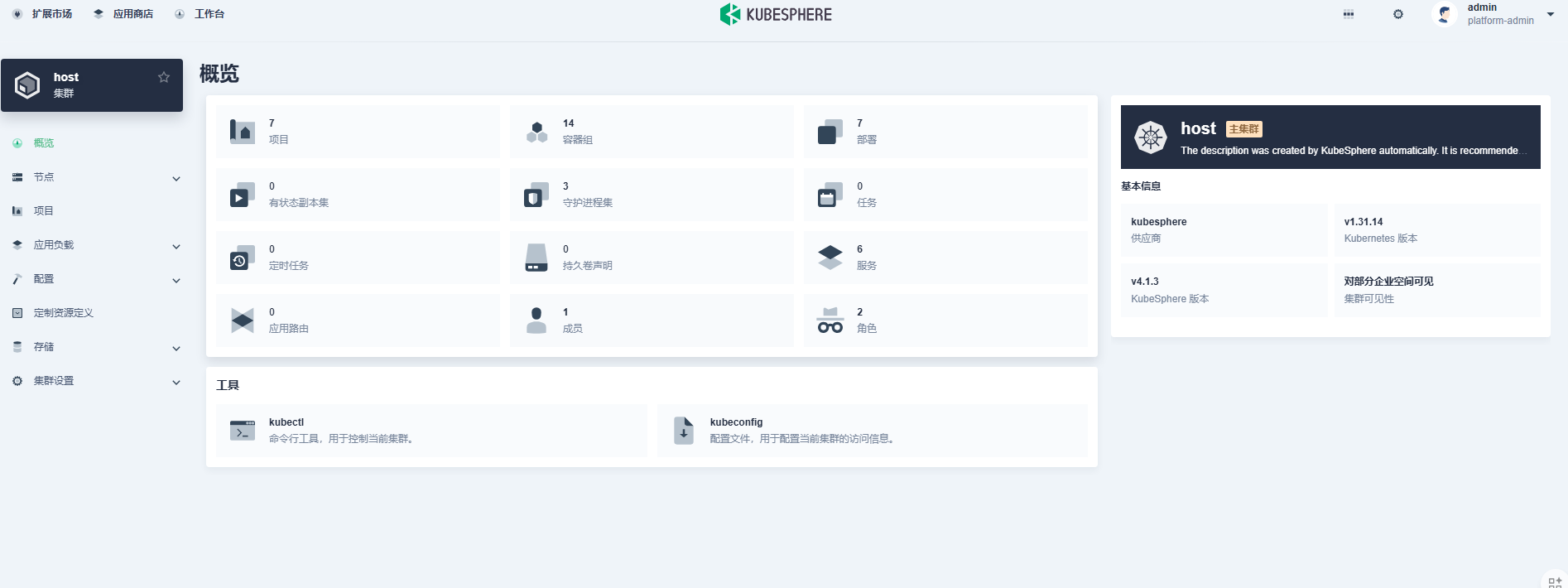1568x588 pixels.
Task: Open the 容器组 label link
Action: point(578,140)
